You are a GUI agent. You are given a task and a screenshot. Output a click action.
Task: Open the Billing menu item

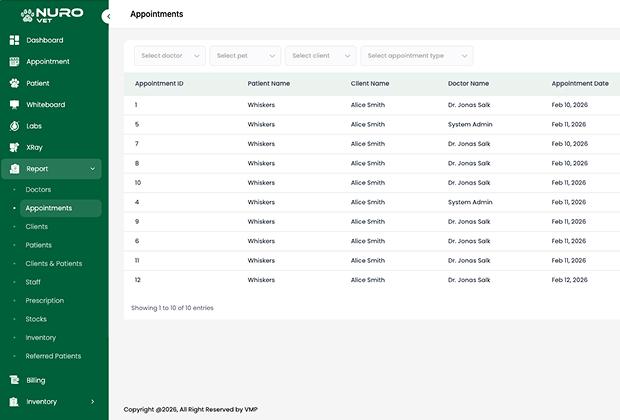pyautogui.click(x=36, y=380)
